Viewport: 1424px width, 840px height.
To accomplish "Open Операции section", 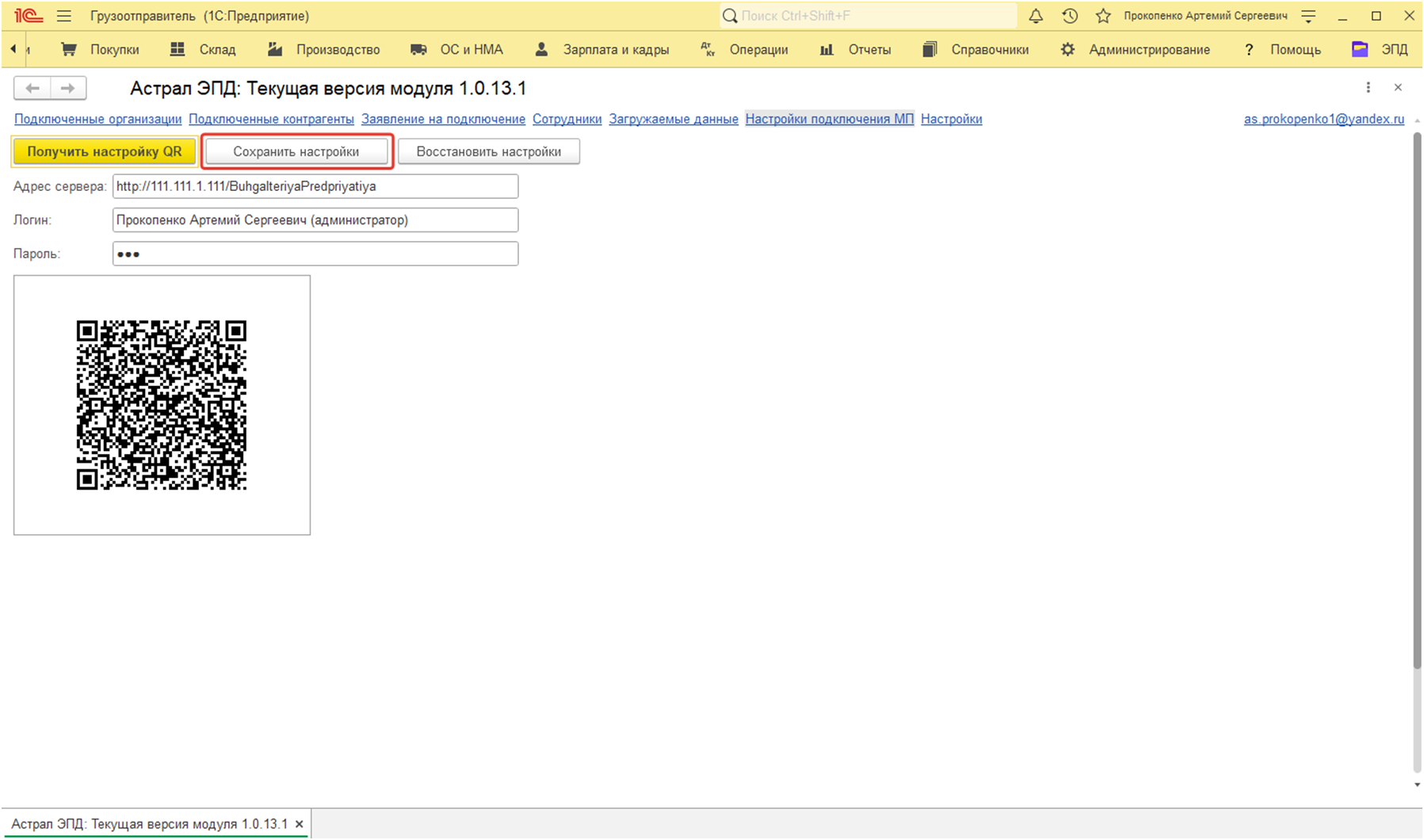I will tap(758, 50).
